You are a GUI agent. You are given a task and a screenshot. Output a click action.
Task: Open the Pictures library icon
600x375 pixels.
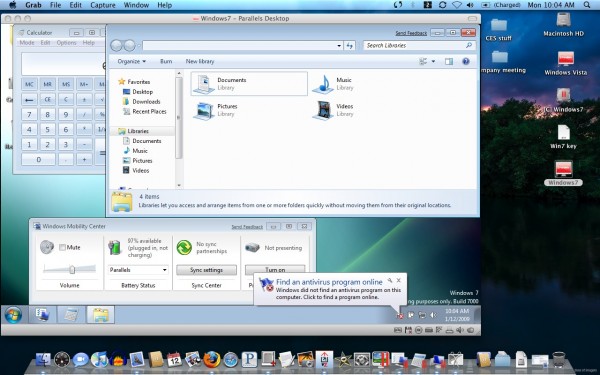coord(203,110)
